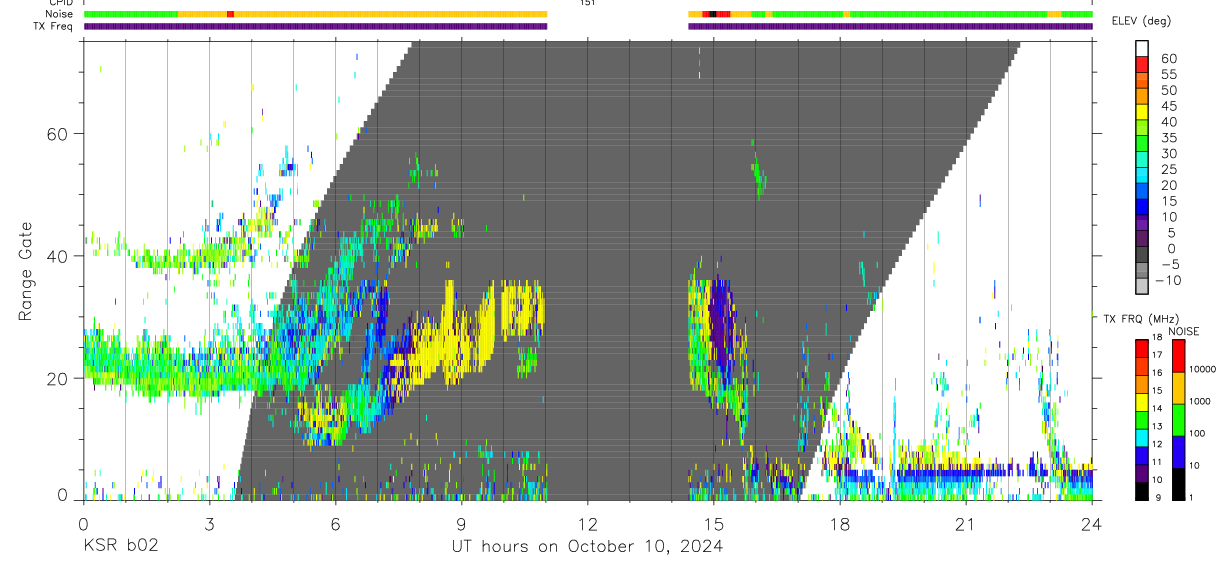
Task: Click the '6' tick label on time axis
Action: point(335,523)
